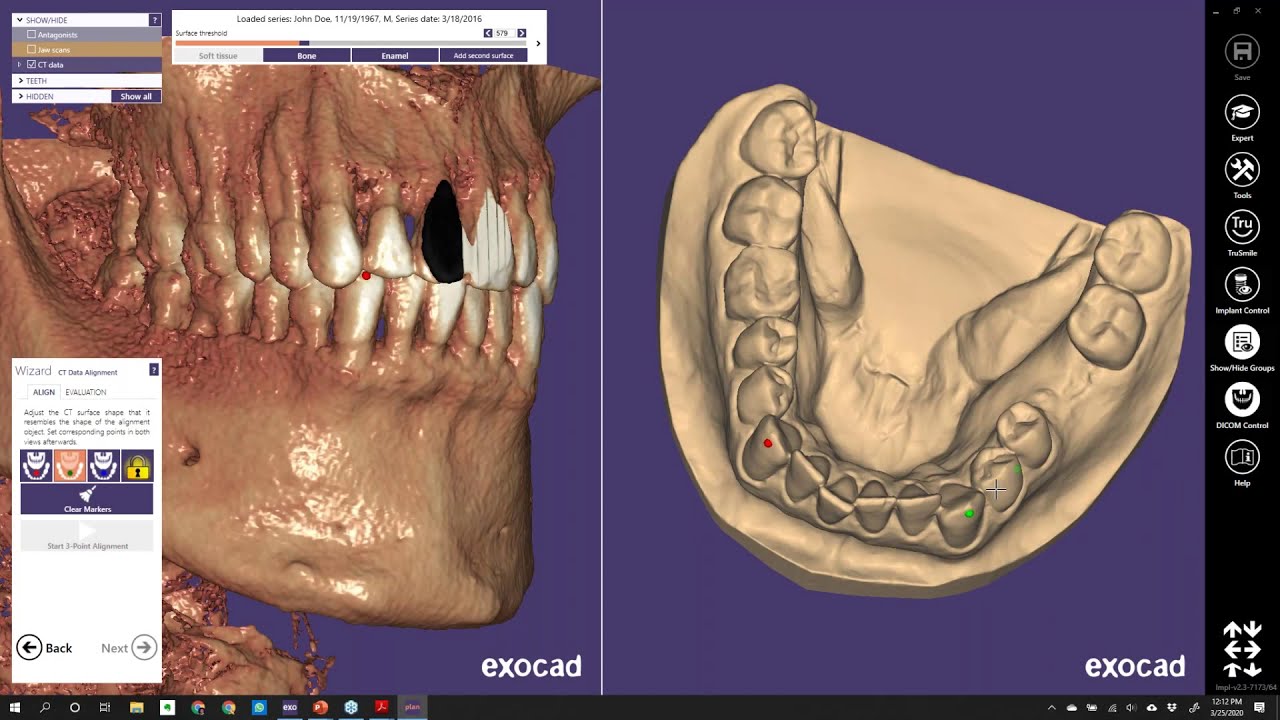Screen dimensions: 1280x720
Task: Open Expert mode
Action: pyautogui.click(x=1242, y=112)
